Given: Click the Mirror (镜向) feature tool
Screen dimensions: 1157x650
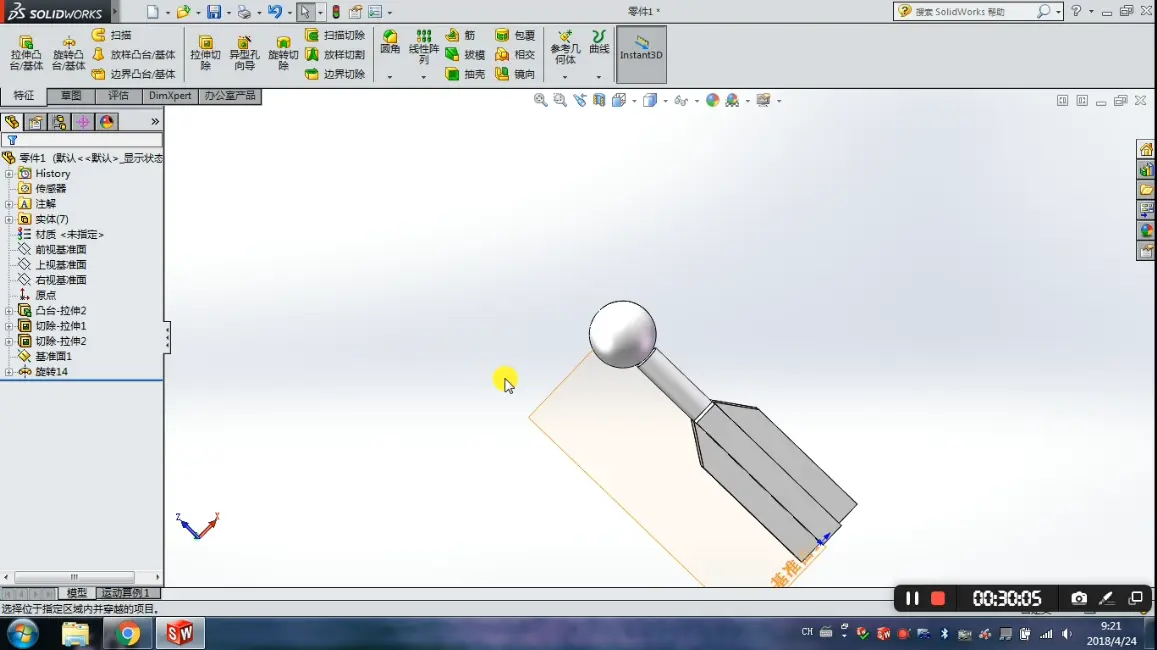Looking at the screenshot, I should 515,74.
